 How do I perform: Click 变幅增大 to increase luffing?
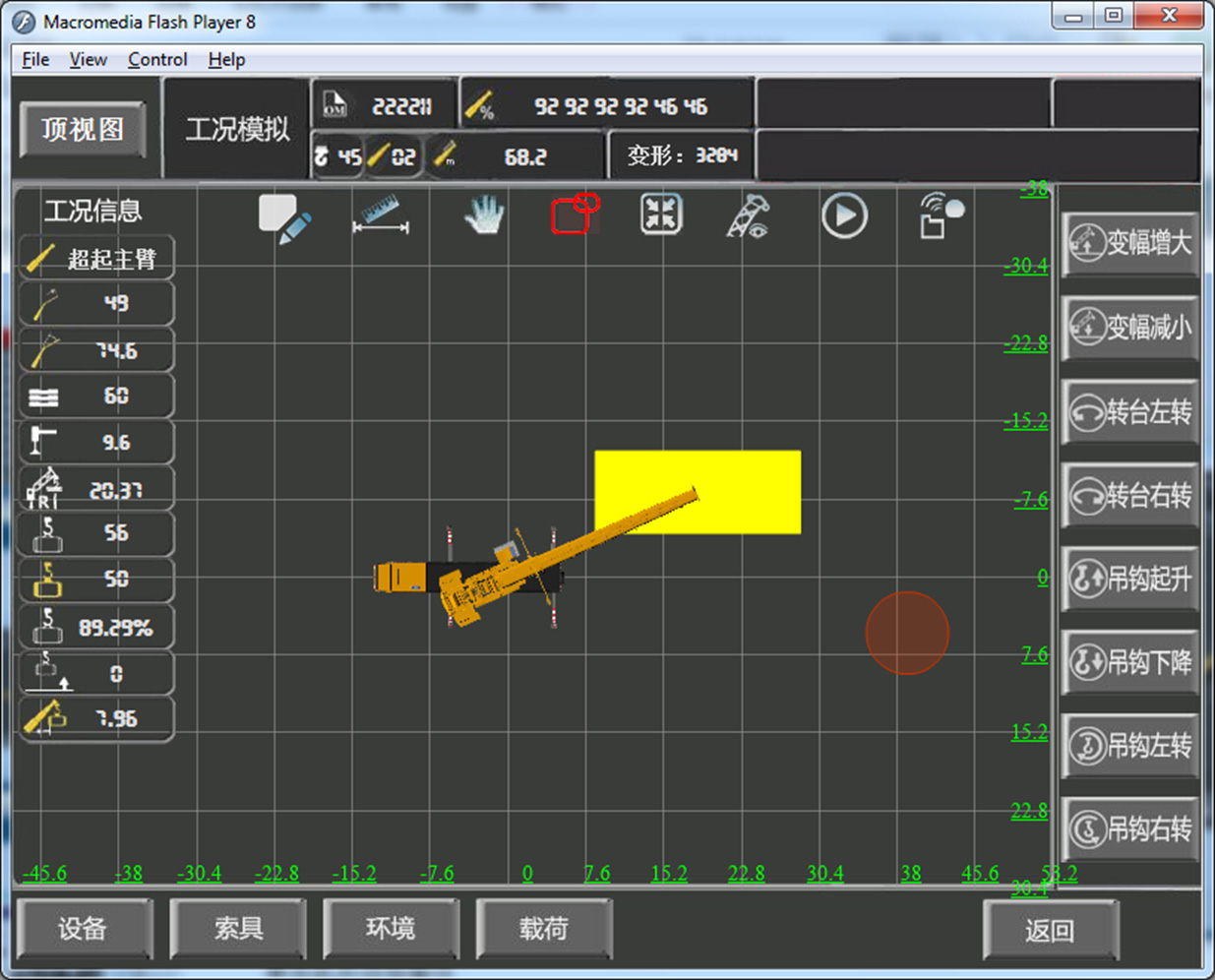pyautogui.click(x=1130, y=243)
